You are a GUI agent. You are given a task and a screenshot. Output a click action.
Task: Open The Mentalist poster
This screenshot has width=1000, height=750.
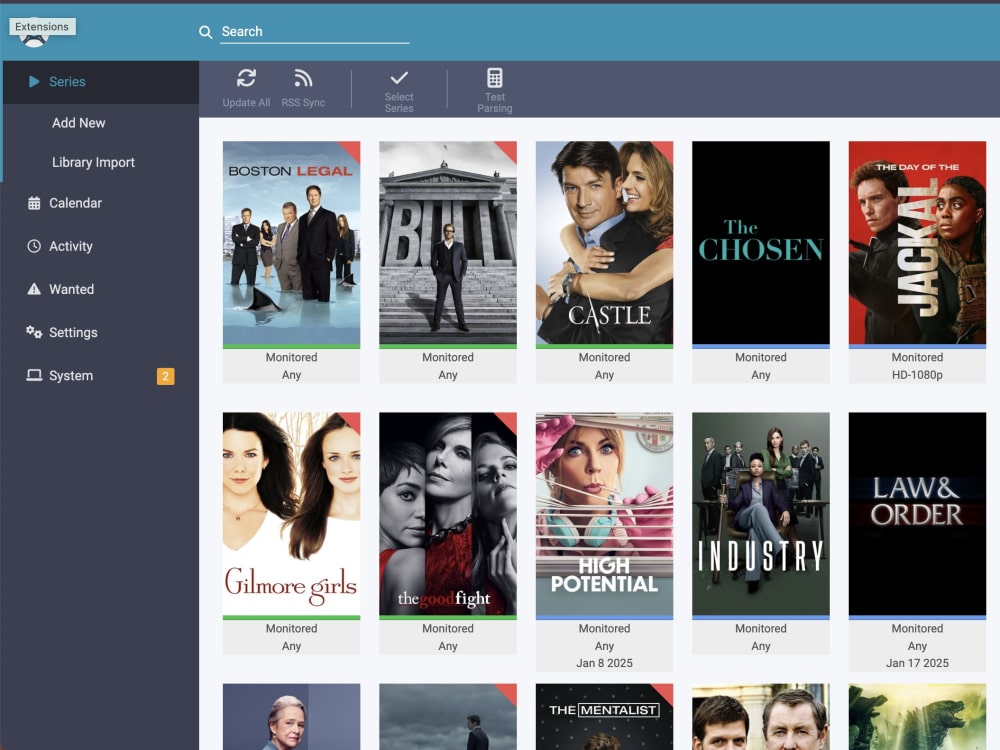click(605, 717)
